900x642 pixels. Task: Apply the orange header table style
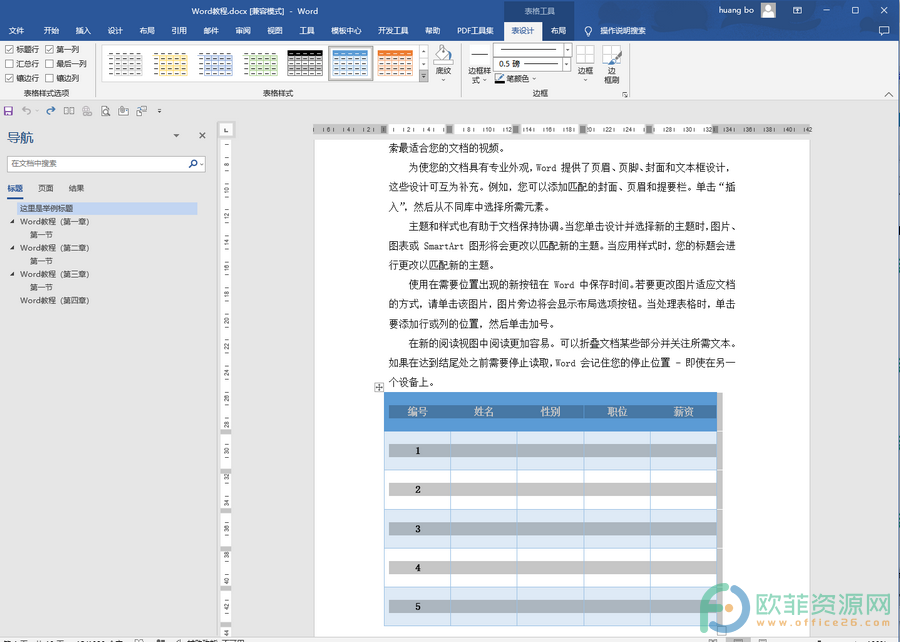click(395, 63)
